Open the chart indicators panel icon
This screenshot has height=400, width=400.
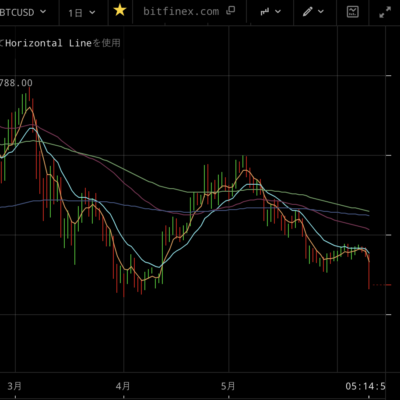[352, 12]
